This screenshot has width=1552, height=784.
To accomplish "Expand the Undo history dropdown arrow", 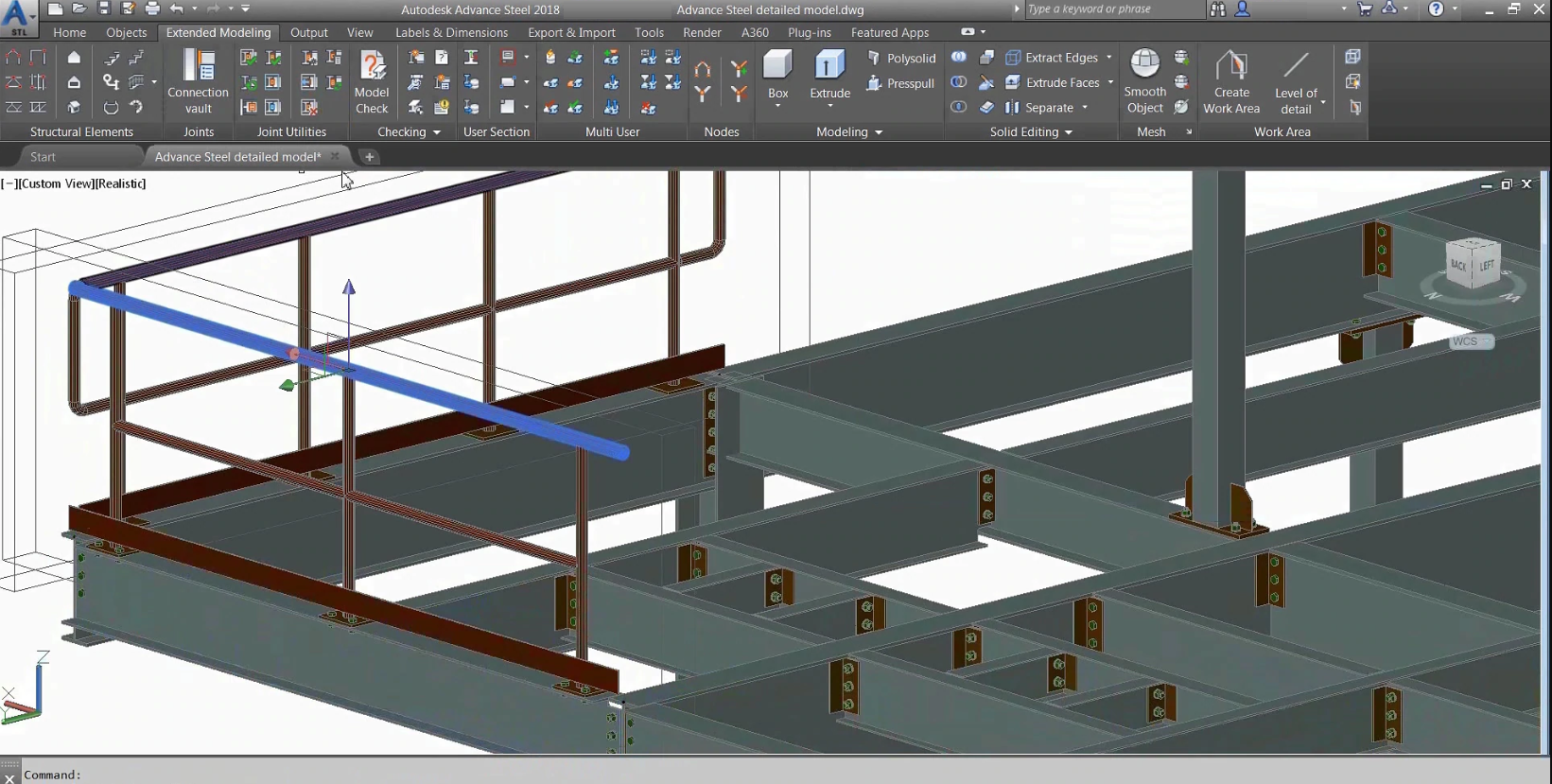I will pyautogui.click(x=194, y=9).
